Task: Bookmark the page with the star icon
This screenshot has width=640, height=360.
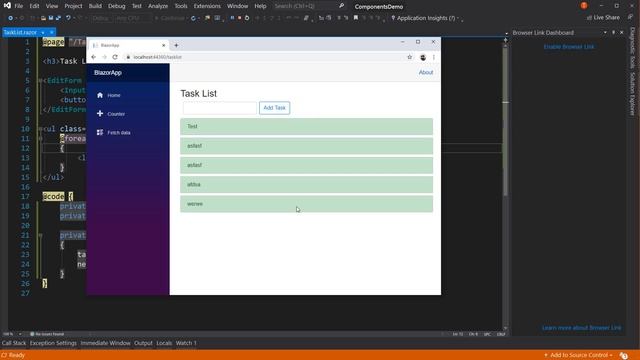Action: point(409,57)
